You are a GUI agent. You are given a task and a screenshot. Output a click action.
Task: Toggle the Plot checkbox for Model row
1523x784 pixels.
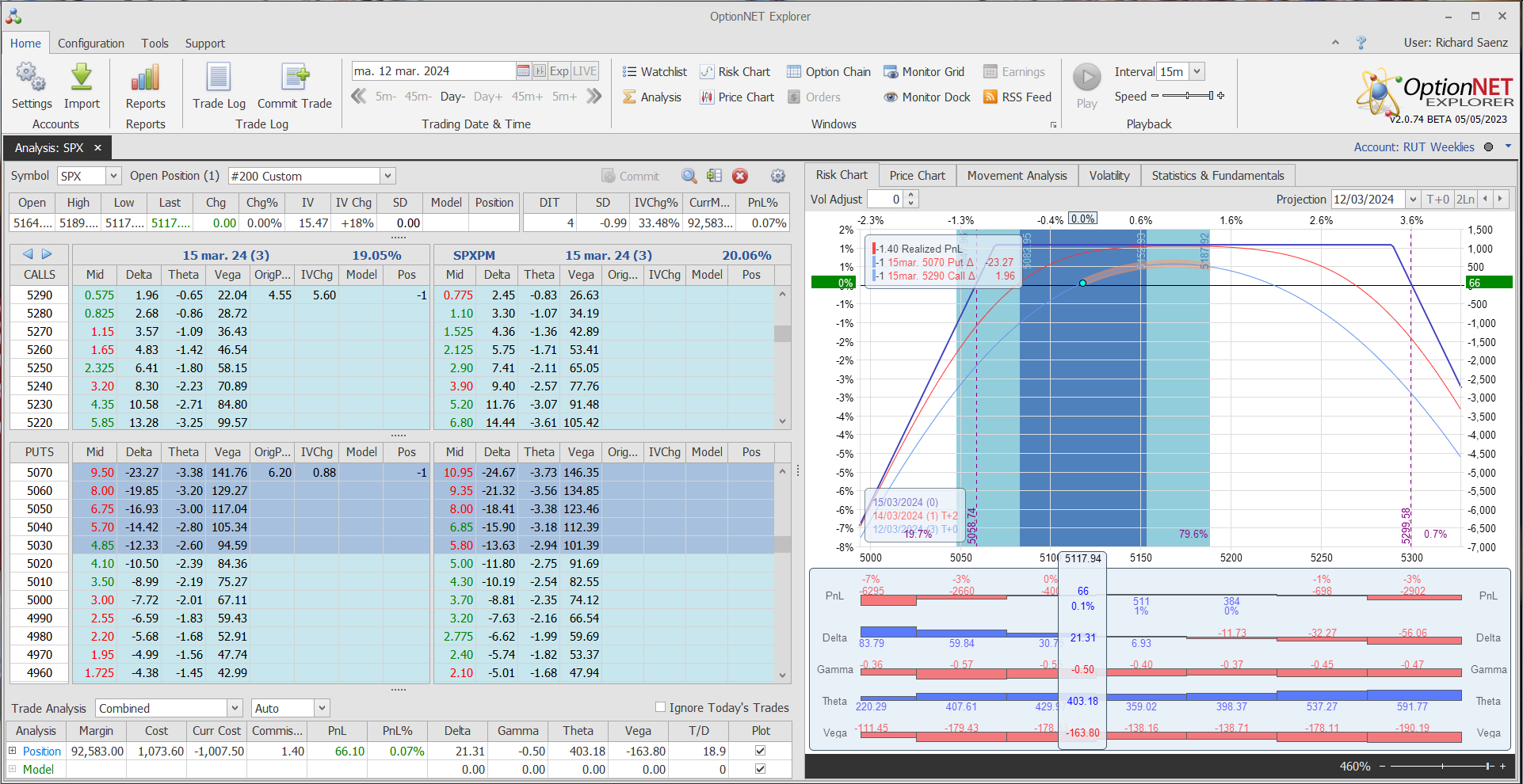761,769
